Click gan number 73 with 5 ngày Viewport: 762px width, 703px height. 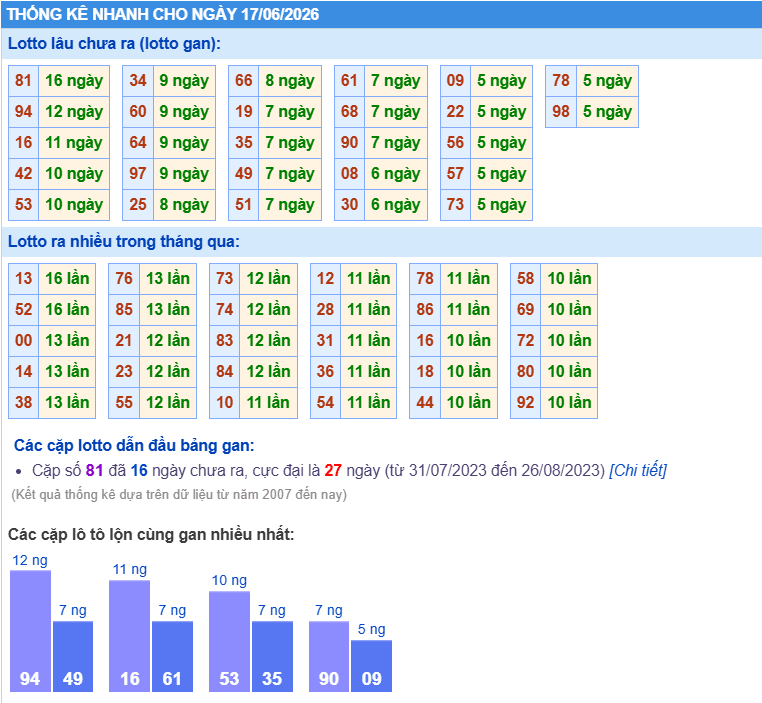[455, 205]
